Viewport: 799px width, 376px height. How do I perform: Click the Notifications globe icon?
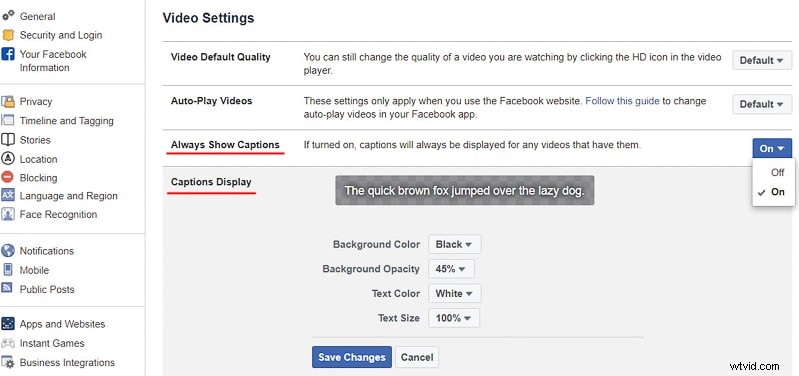[8, 251]
